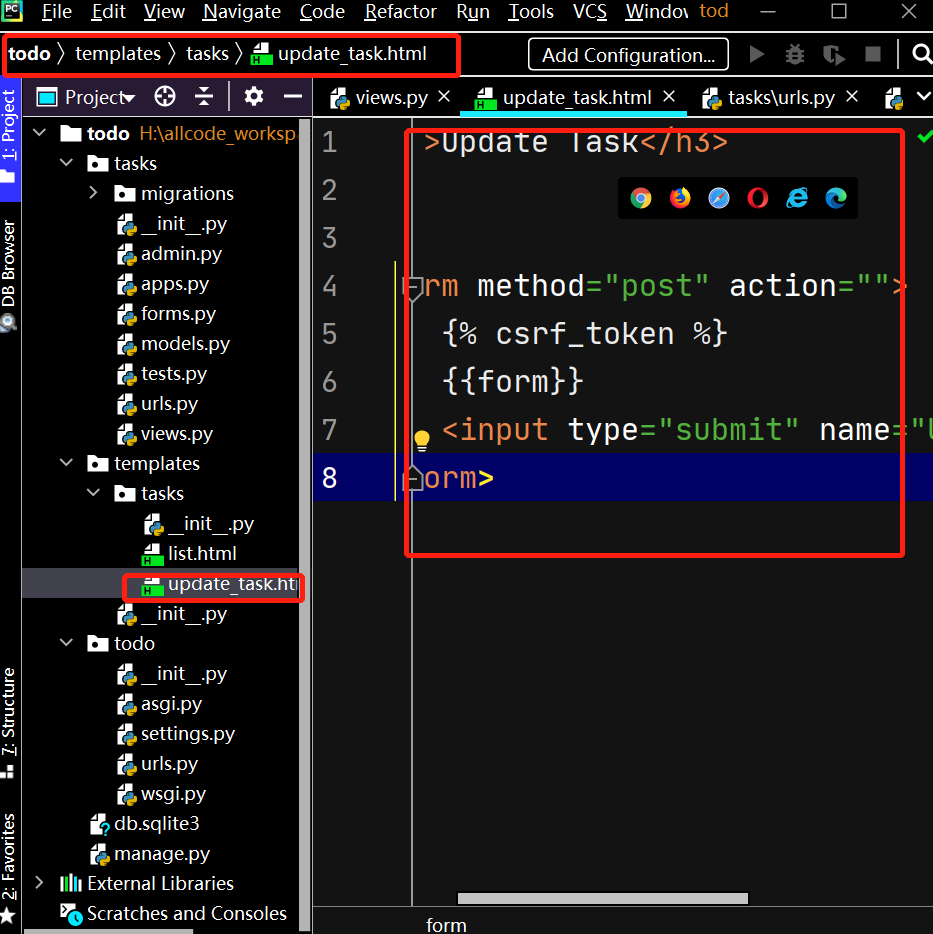This screenshot has width=933, height=934.
Task: Click the Project panel vertical scrollbar
Action: (x=304, y=524)
